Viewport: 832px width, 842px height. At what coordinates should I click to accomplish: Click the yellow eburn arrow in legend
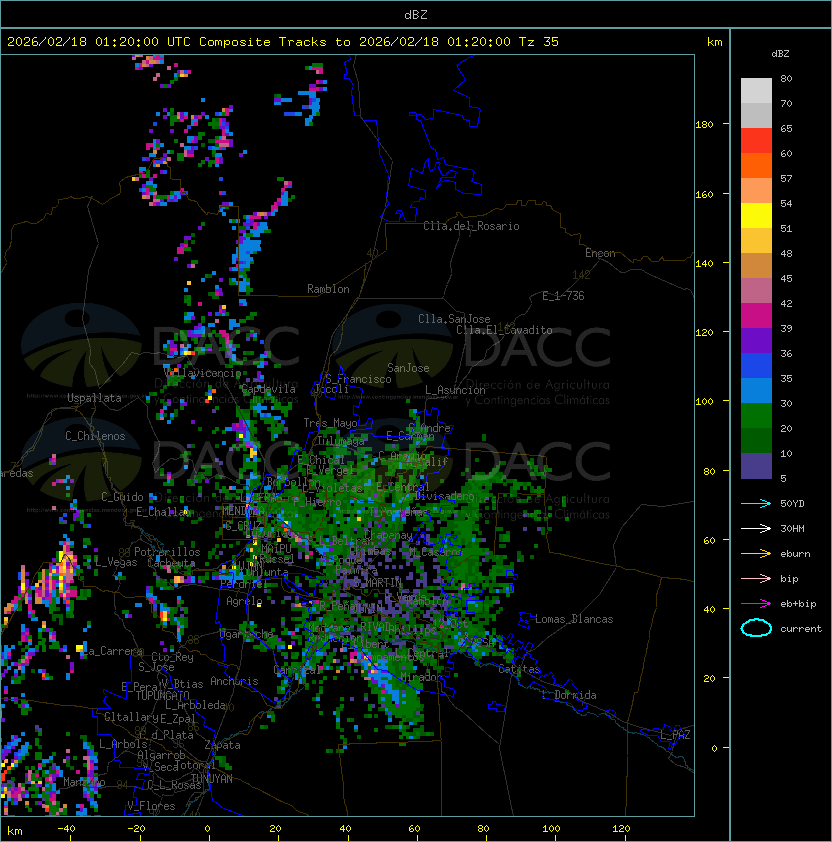point(756,554)
